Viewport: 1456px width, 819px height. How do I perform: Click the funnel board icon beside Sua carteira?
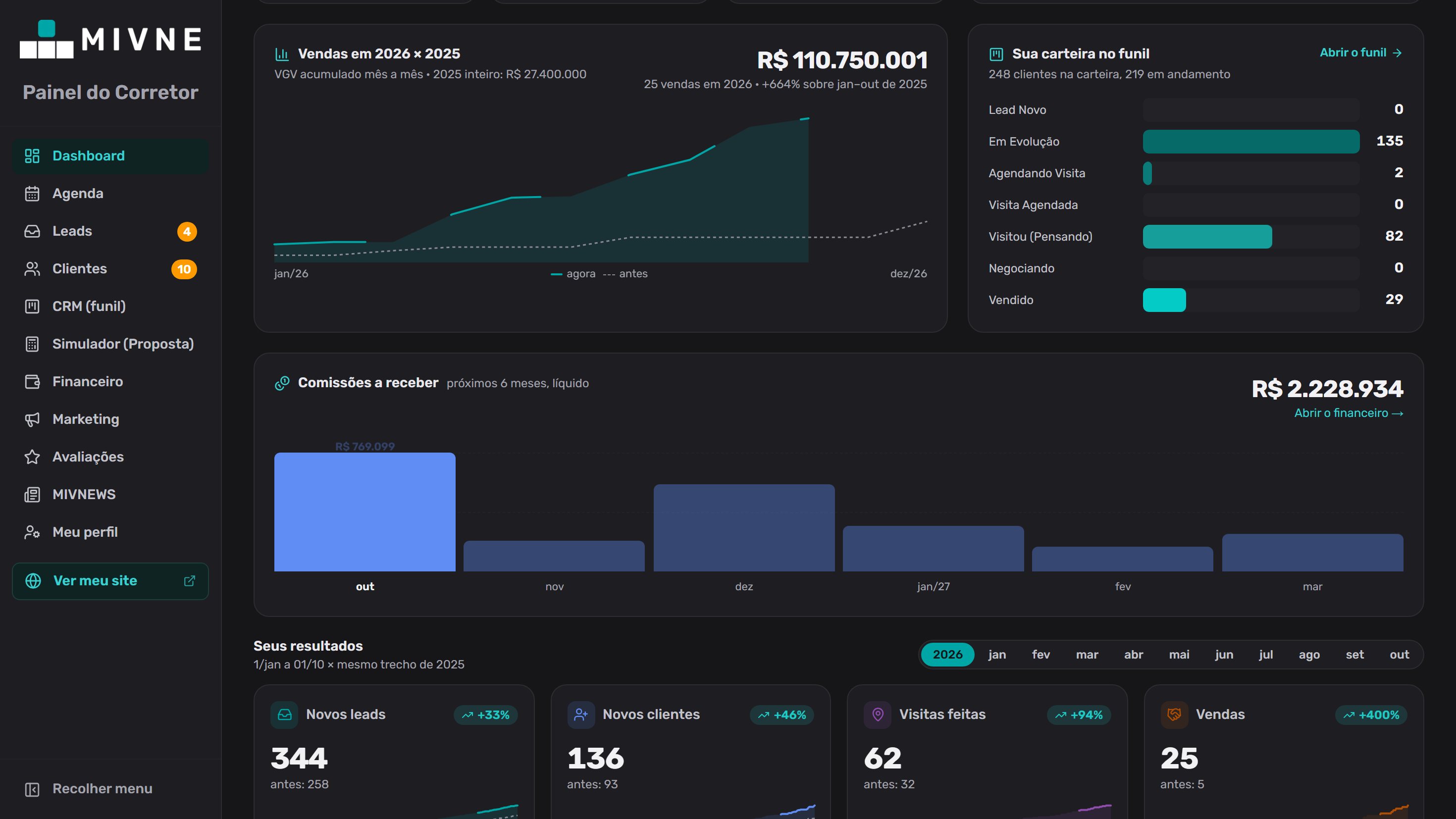[996, 54]
